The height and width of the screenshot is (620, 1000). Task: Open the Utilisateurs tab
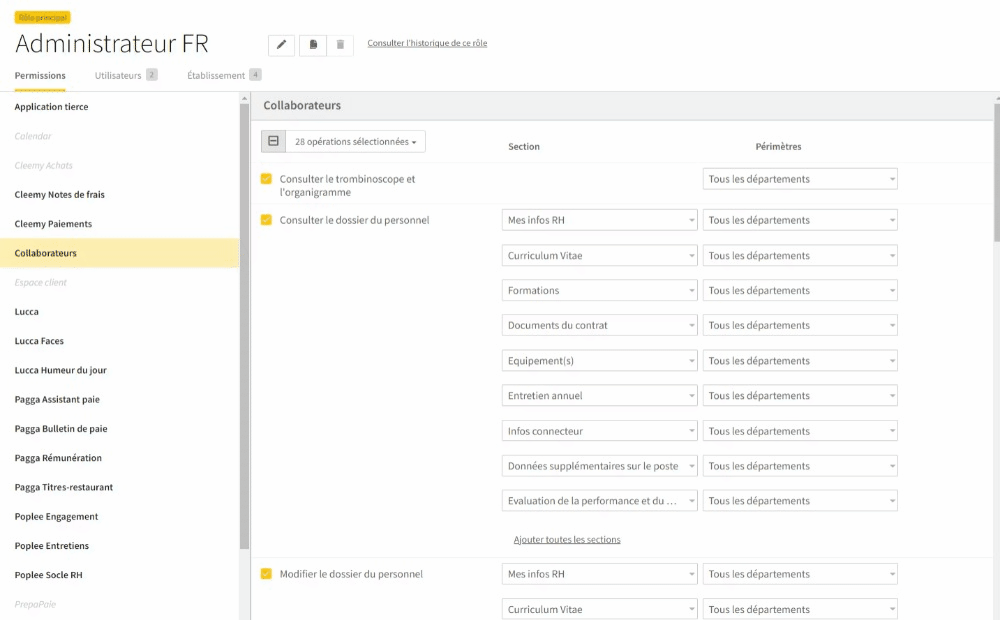126,75
